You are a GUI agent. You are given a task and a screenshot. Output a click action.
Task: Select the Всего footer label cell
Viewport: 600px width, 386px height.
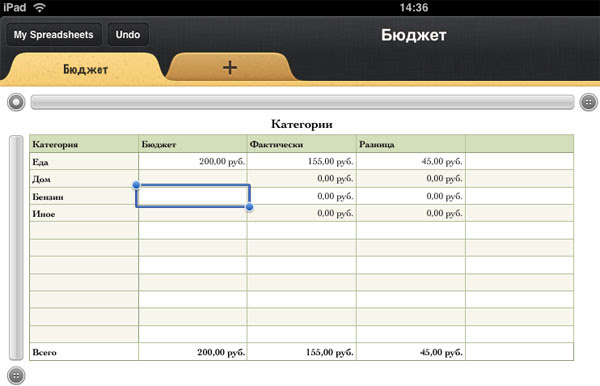click(x=84, y=352)
